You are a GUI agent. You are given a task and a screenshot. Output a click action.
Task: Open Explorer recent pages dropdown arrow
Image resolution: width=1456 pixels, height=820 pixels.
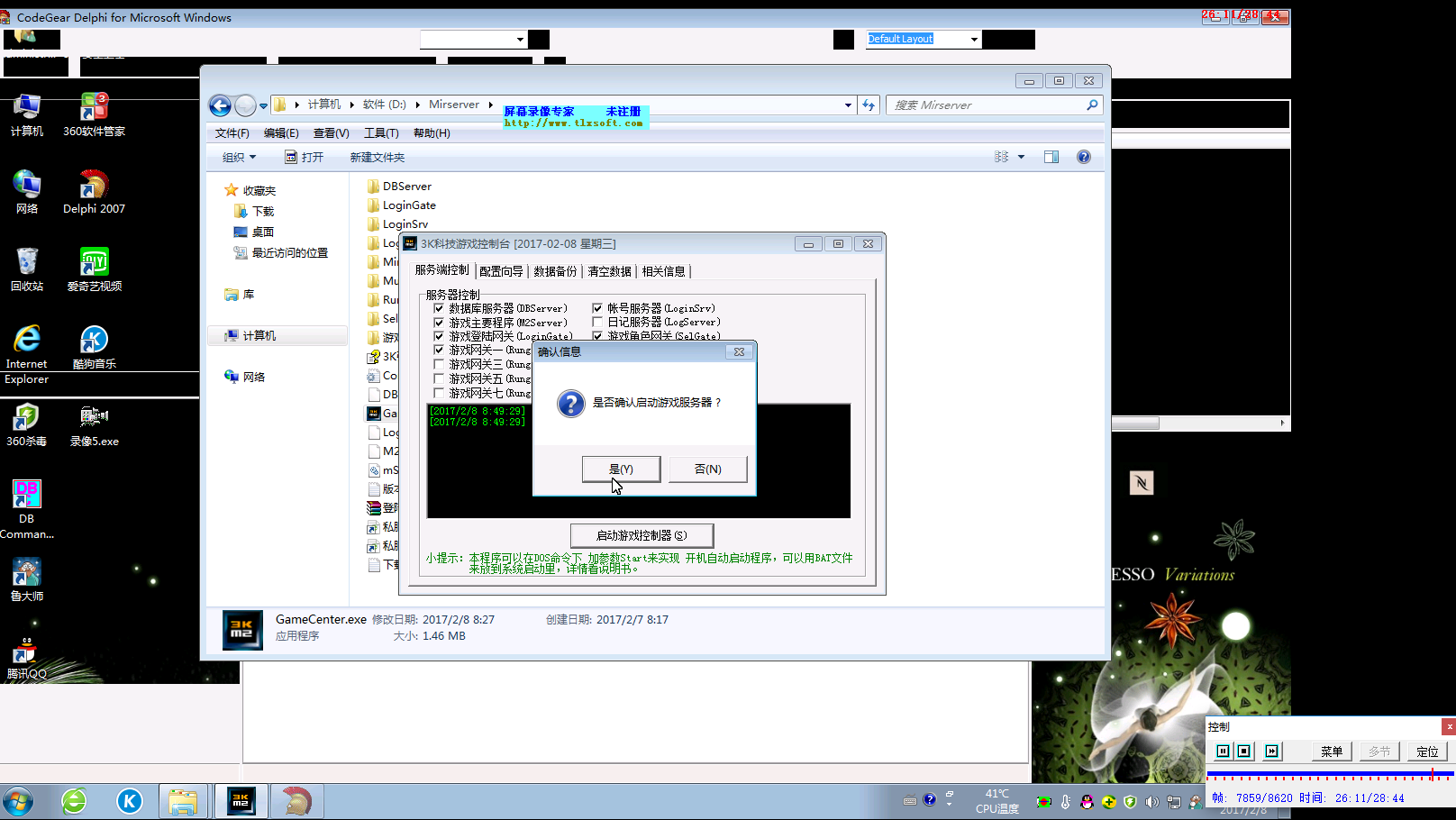263,105
